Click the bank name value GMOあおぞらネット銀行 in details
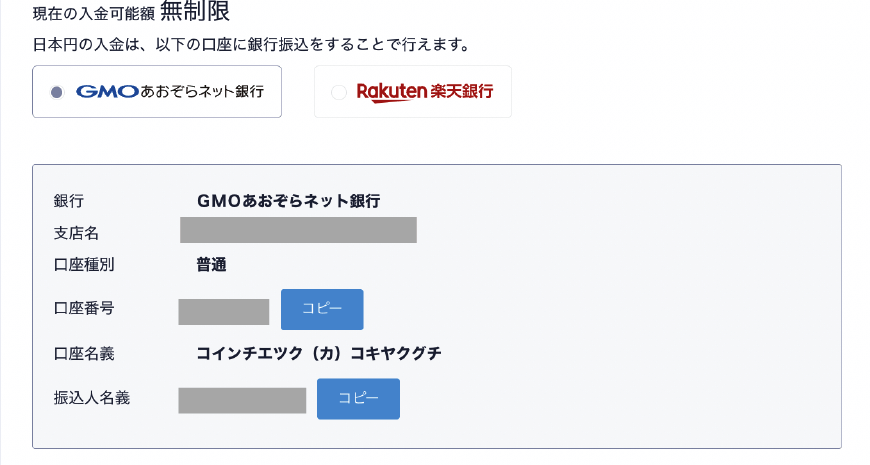Screen dimensions: 870x465 (x=289, y=201)
